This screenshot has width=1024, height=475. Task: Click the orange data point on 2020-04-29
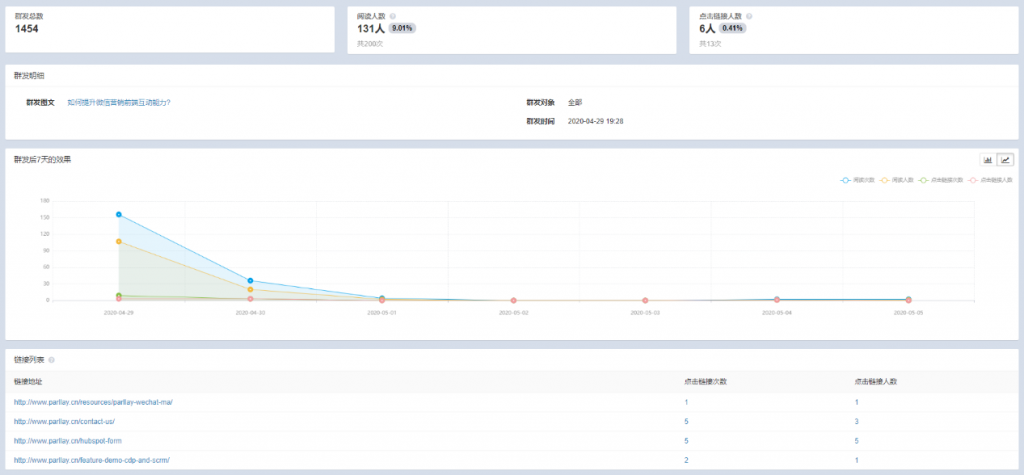tap(118, 241)
